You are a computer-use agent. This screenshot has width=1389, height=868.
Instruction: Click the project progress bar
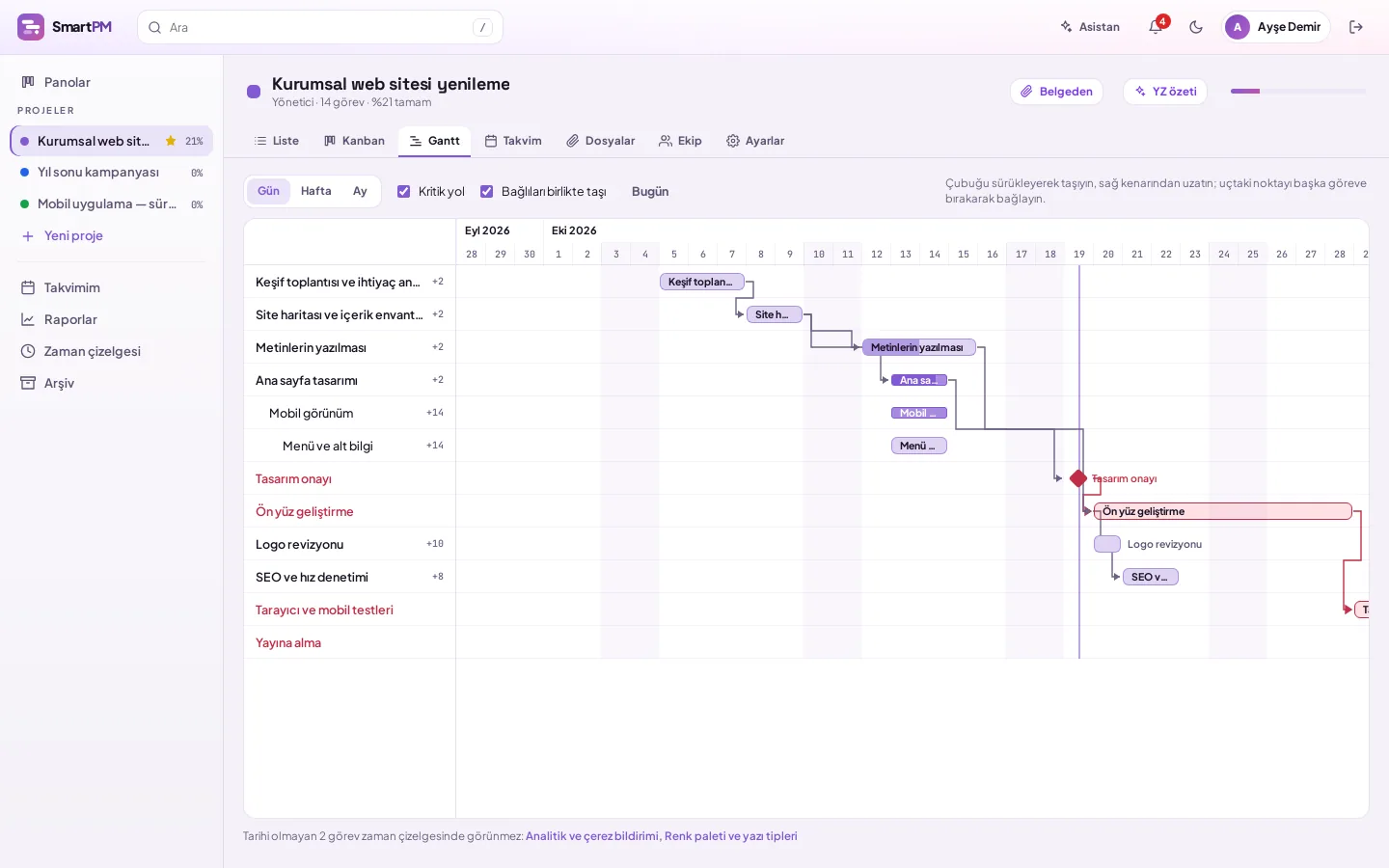[x=1298, y=92]
